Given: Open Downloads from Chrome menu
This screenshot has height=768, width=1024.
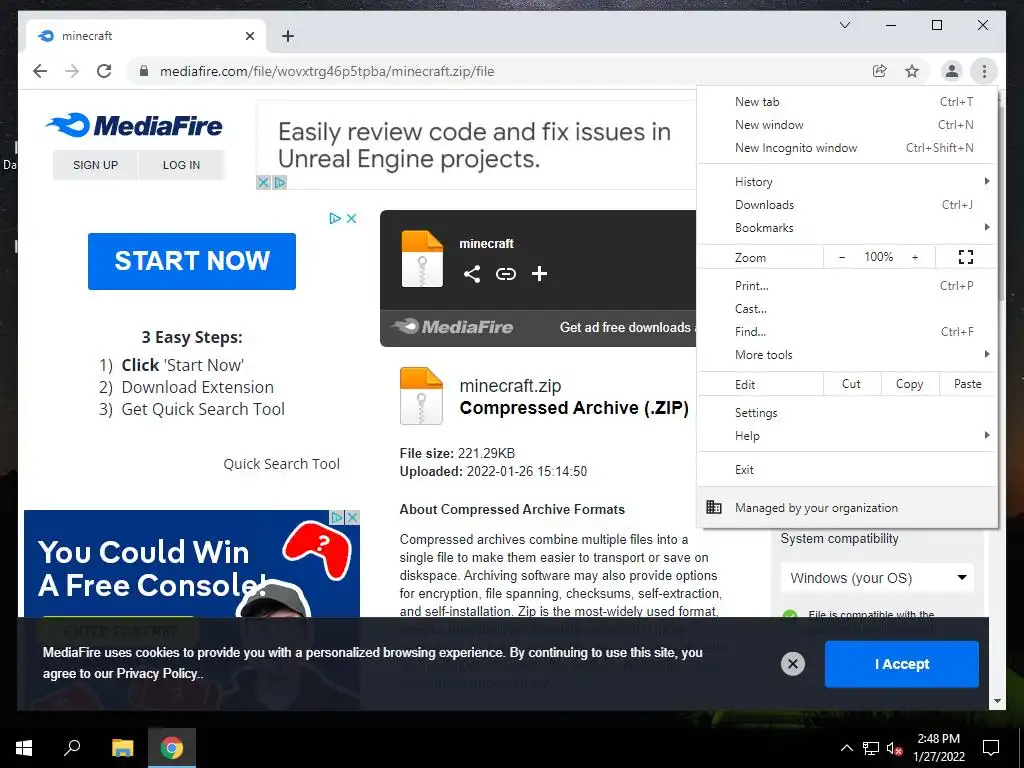Looking at the screenshot, I should tap(847, 204).
